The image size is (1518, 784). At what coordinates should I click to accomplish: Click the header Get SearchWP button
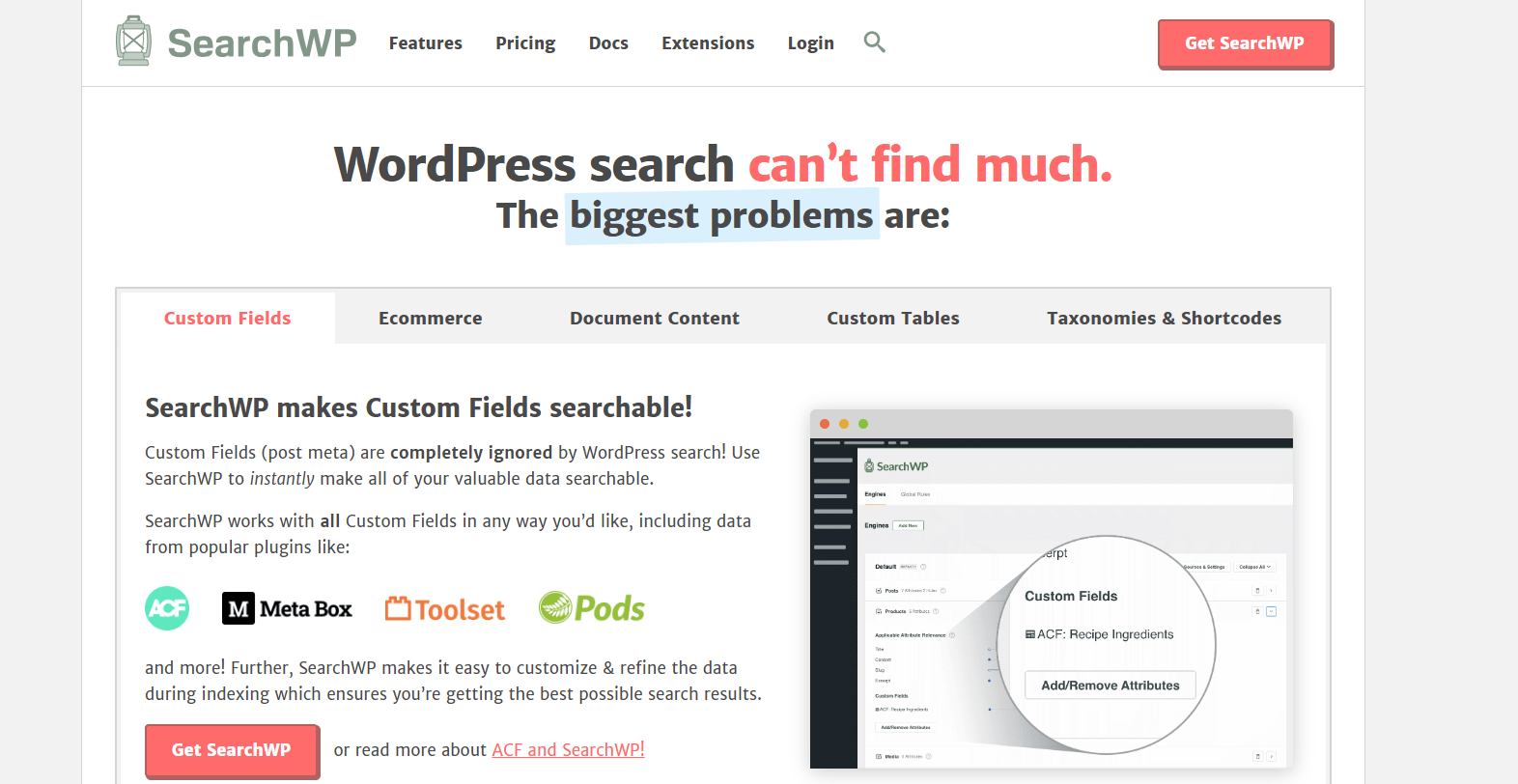(x=1245, y=43)
